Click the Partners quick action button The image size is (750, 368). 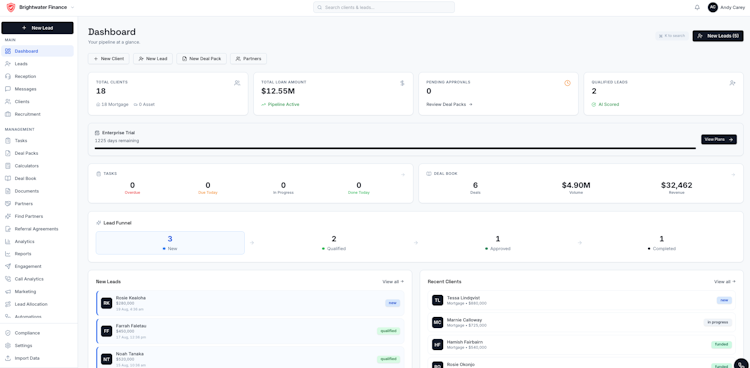click(x=248, y=58)
